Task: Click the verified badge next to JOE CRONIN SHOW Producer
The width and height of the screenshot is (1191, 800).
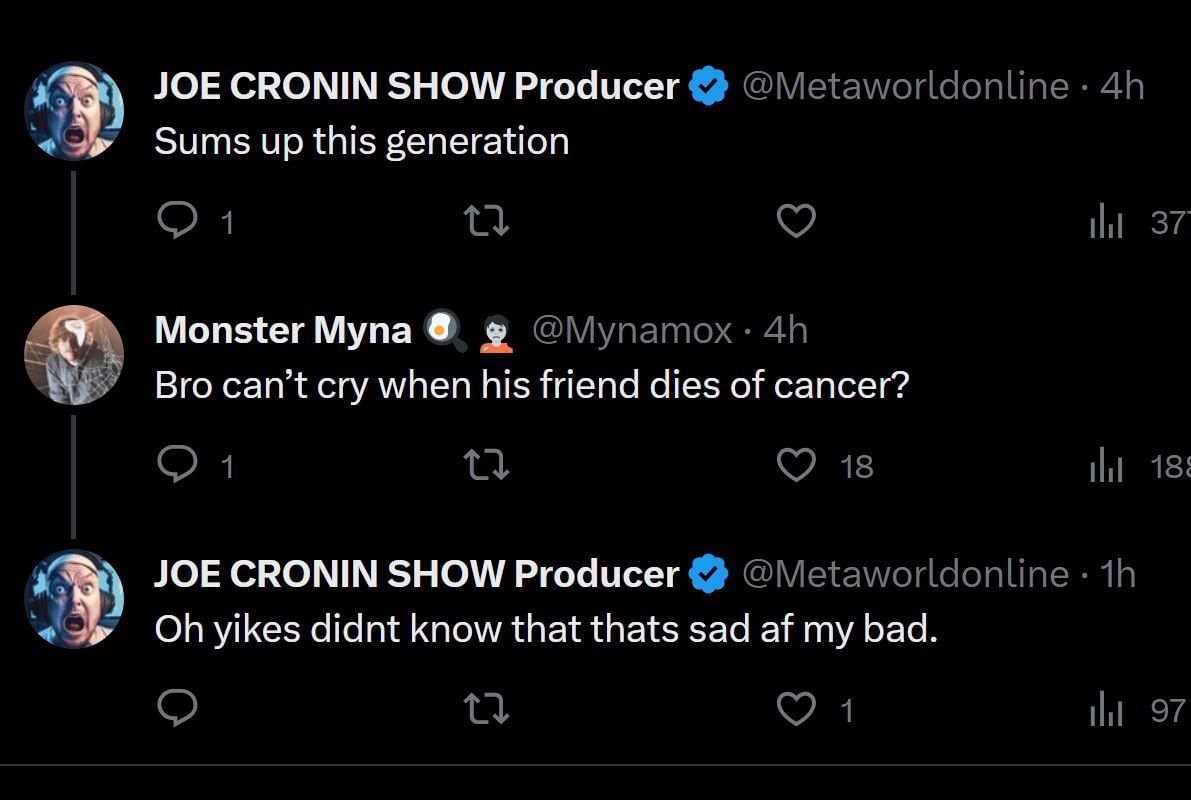Action: pyautogui.click(x=708, y=86)
